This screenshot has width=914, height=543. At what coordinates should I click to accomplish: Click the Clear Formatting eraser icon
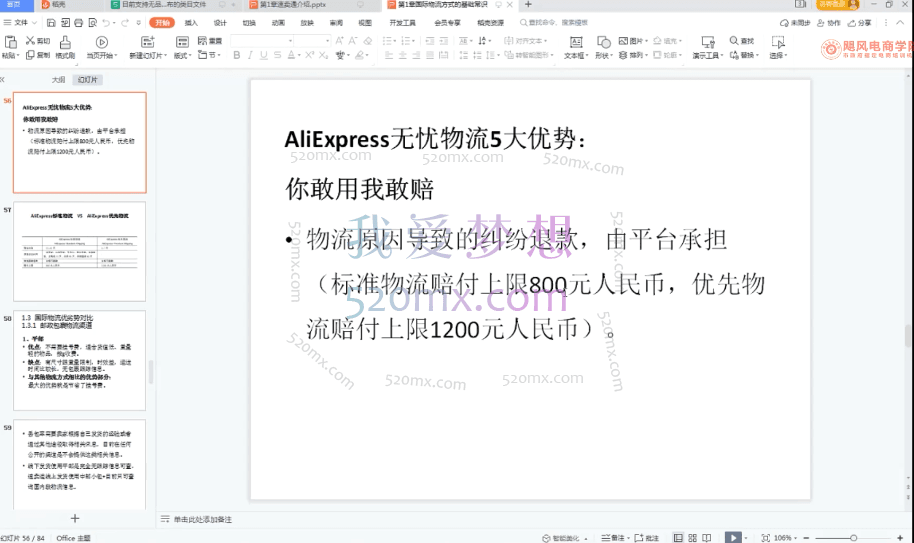pyautogui.click(x=367, y=41)
